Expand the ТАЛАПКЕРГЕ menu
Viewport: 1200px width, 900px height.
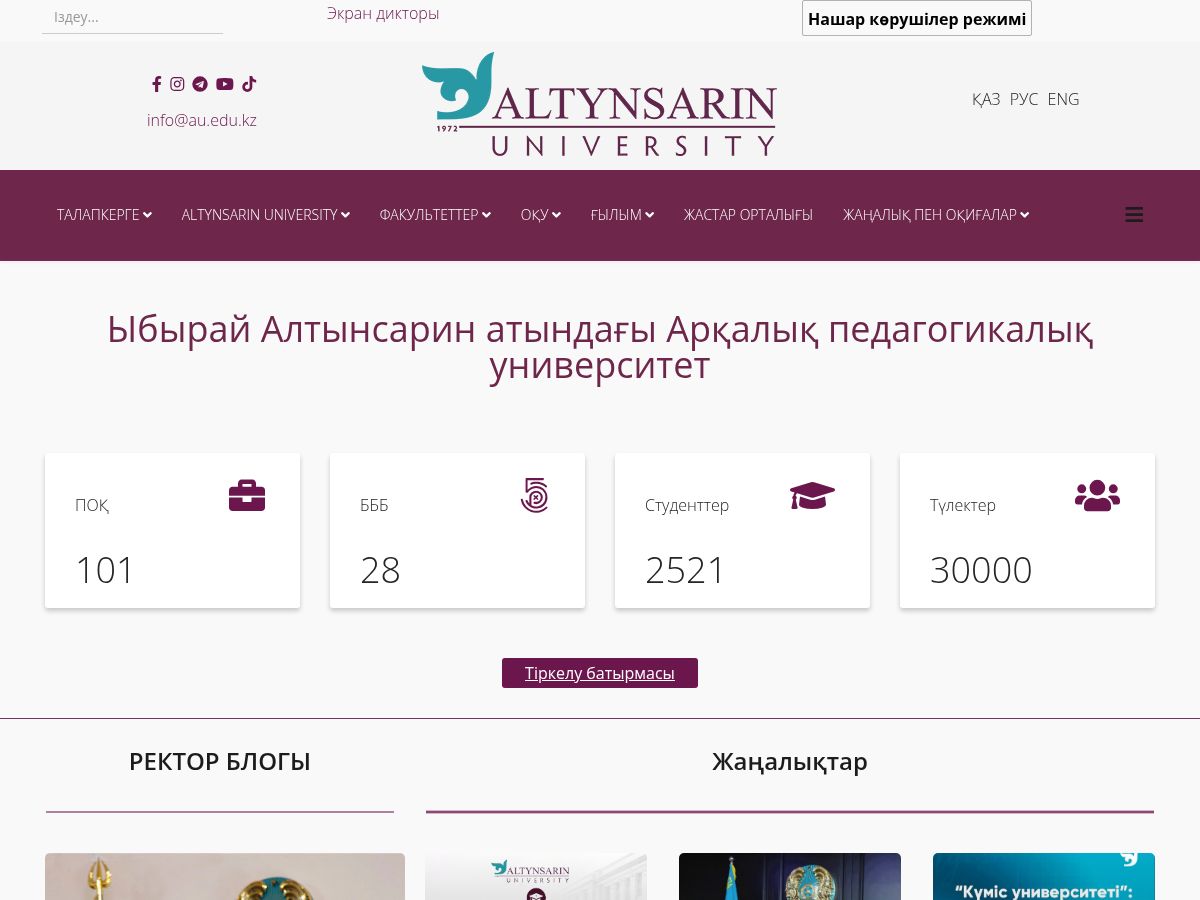click(104, 215)
